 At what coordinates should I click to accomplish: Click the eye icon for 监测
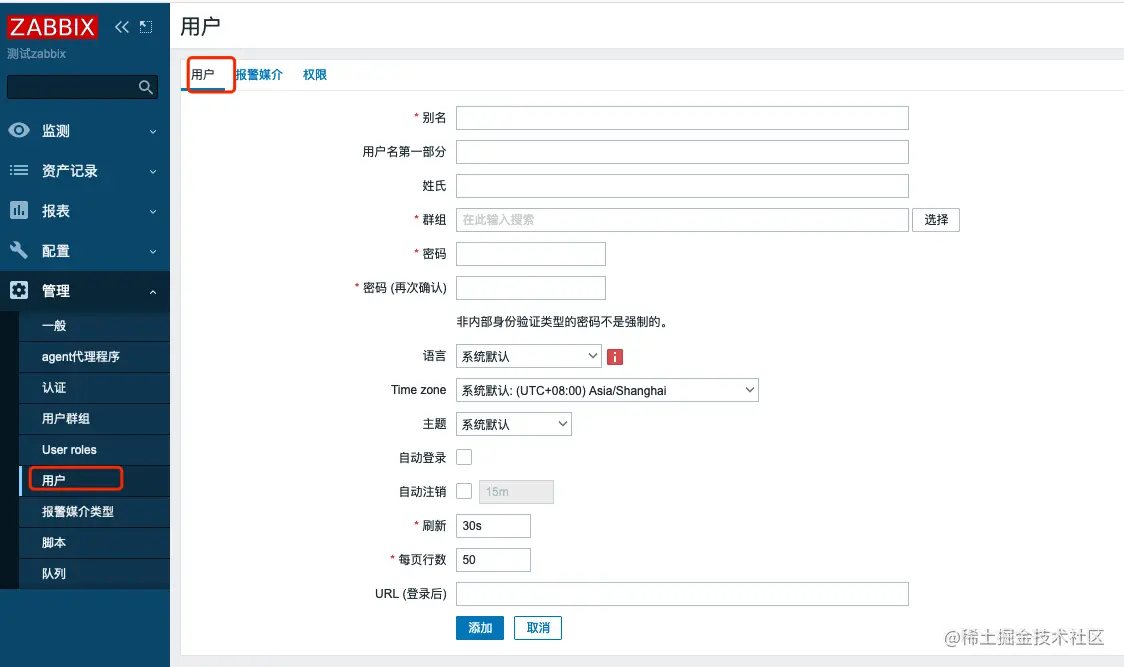19,130
